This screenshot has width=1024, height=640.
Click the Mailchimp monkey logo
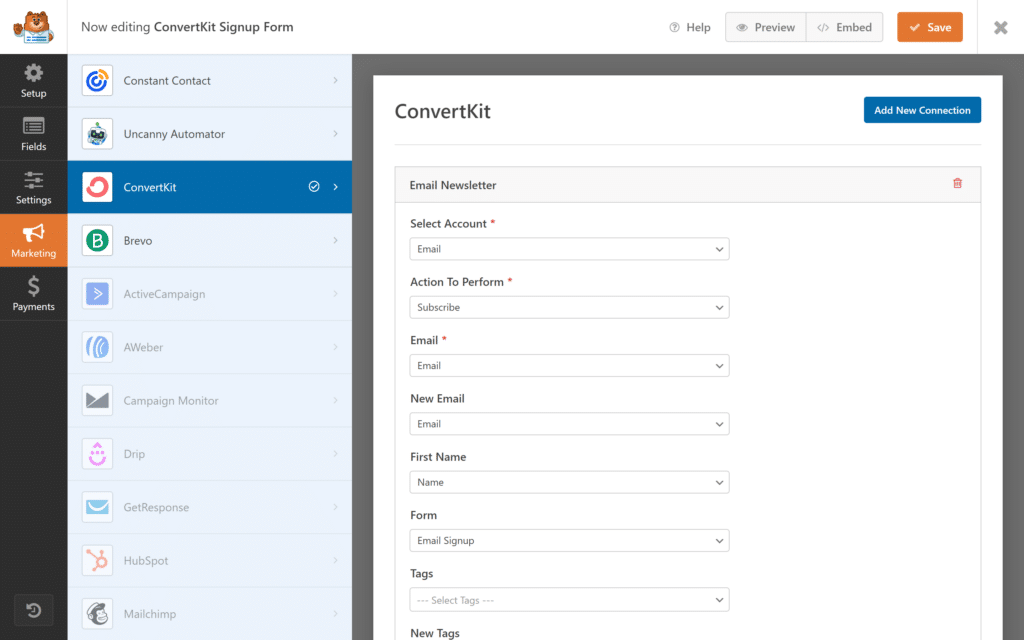tap(97, 613)
